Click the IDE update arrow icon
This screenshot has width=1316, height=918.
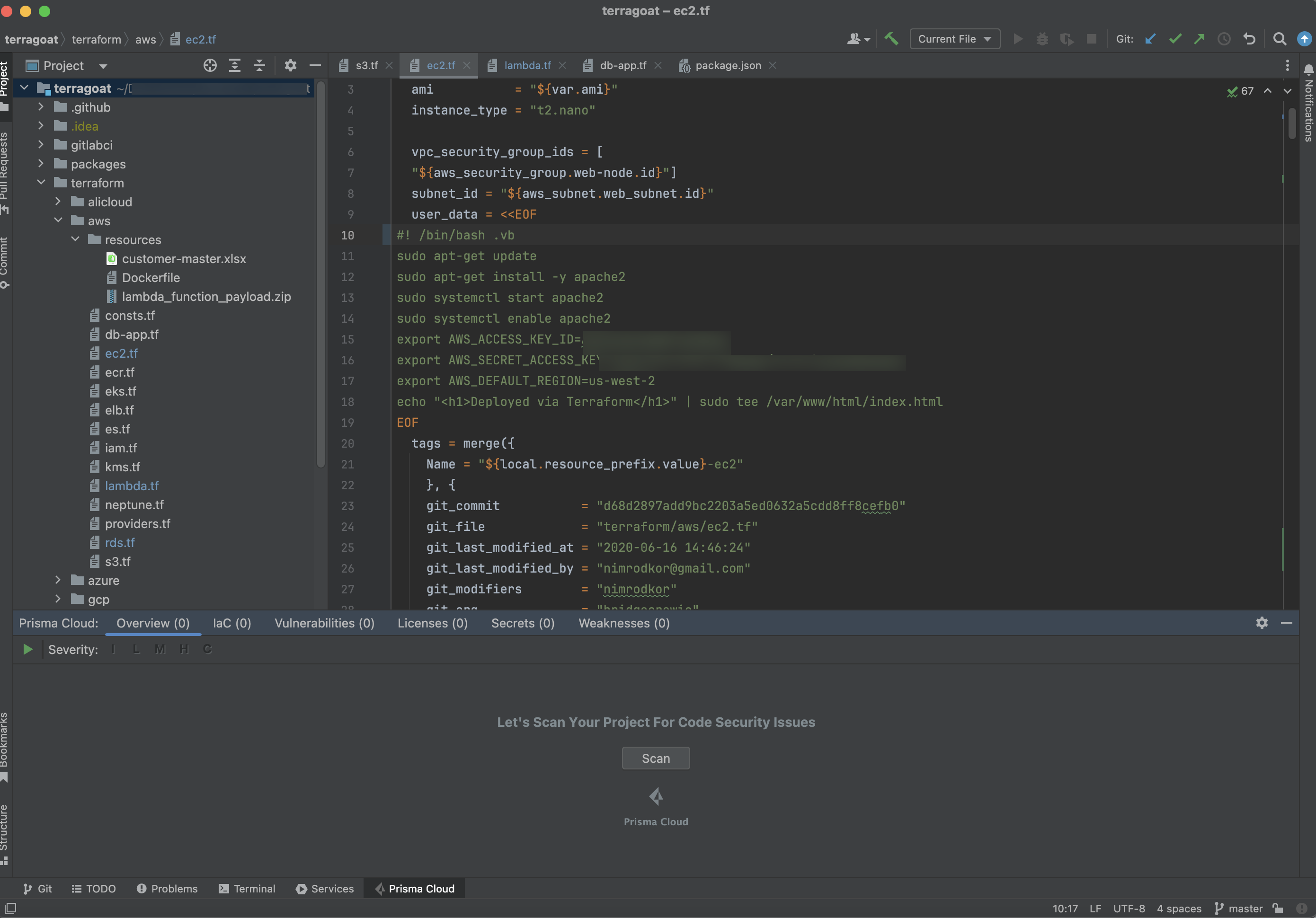pyautogui.click(x=1304, y=39)
